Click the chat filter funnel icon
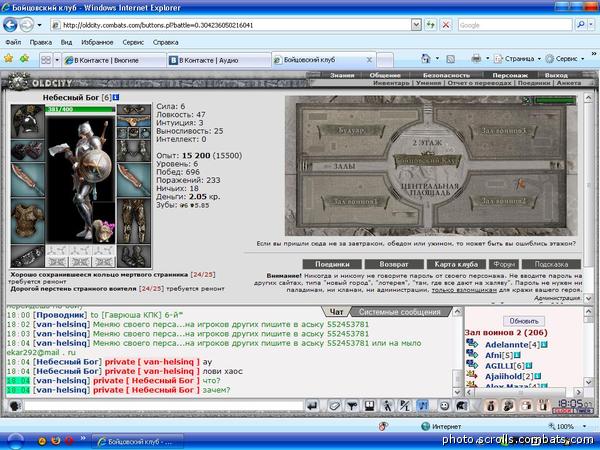The image size is (600, 450). click(x=352, y=406)
